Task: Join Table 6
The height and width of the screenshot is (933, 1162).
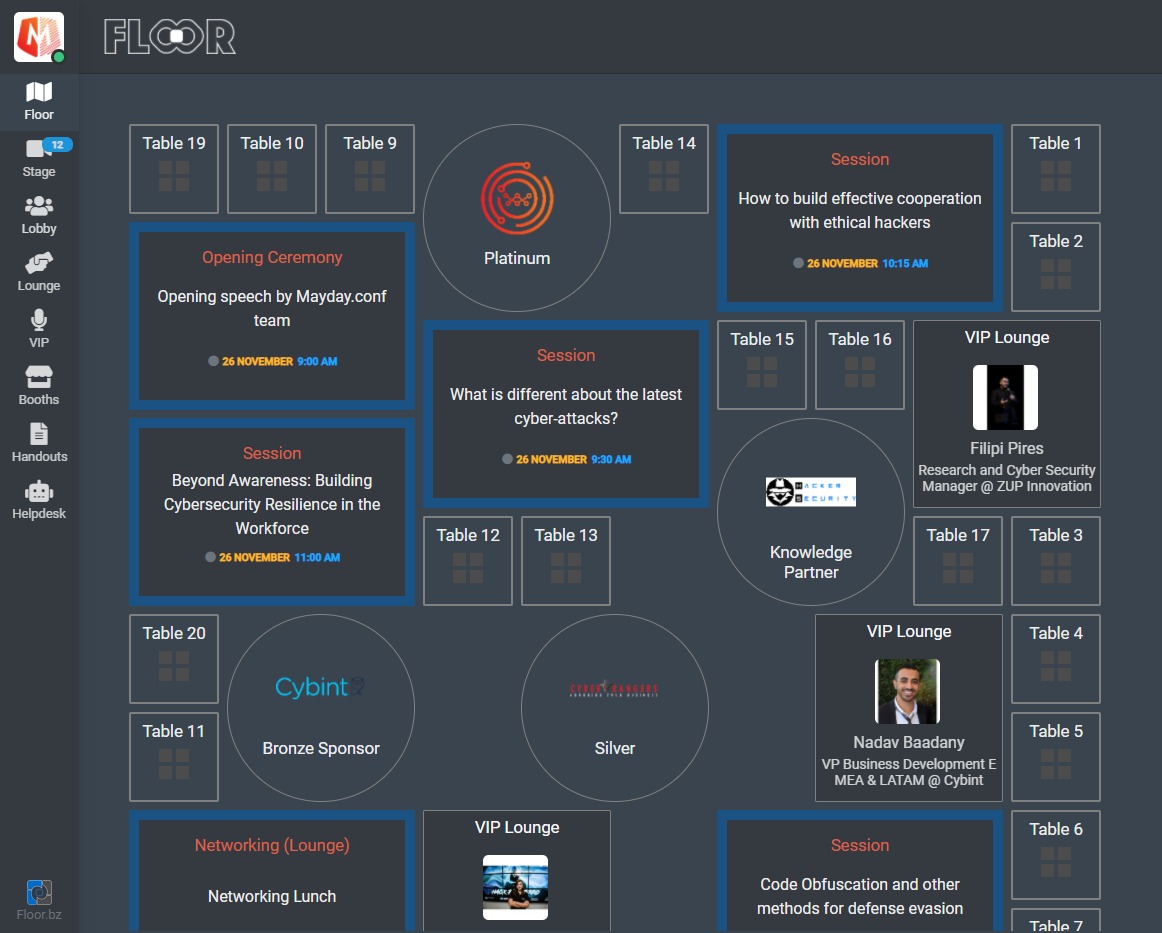Action: [1056, 854]
